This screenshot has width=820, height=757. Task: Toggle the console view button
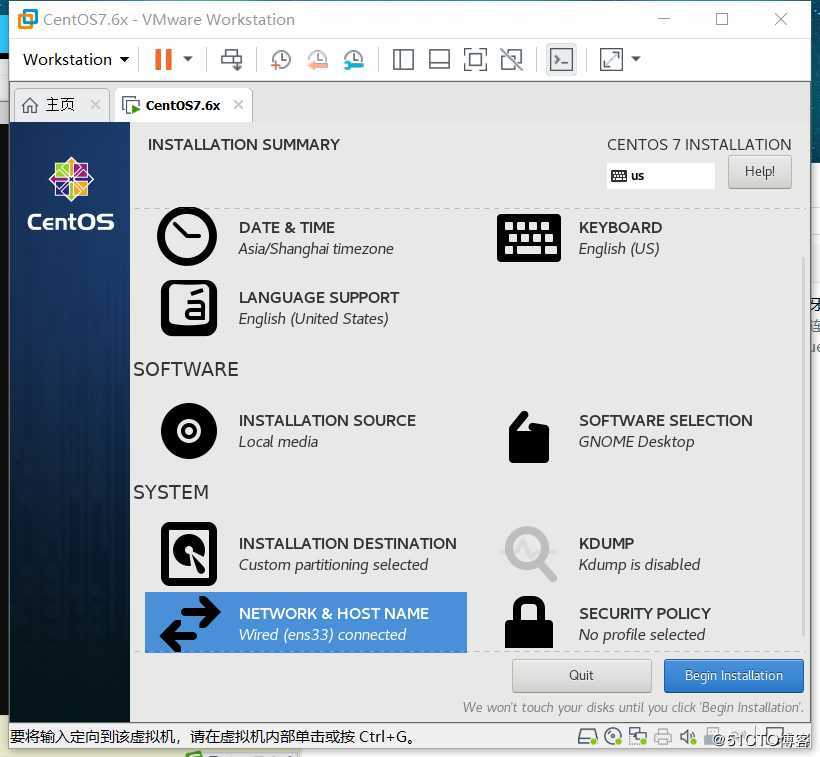pyautogui.click(x=561, y=59)
